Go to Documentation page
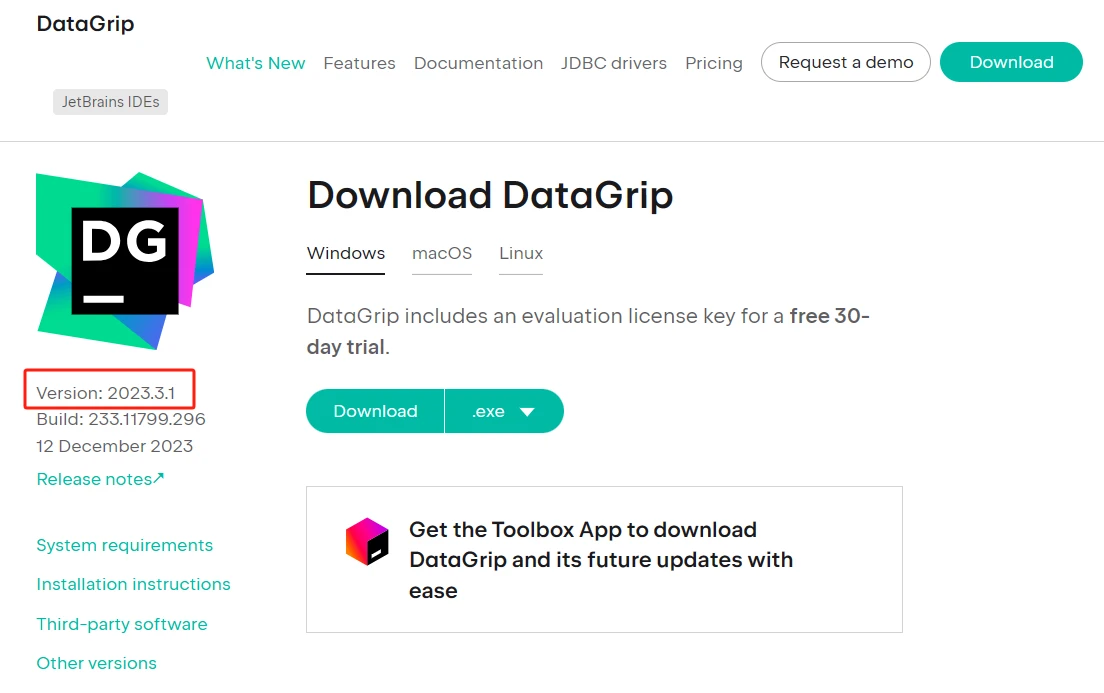 [x=478, y=63]
